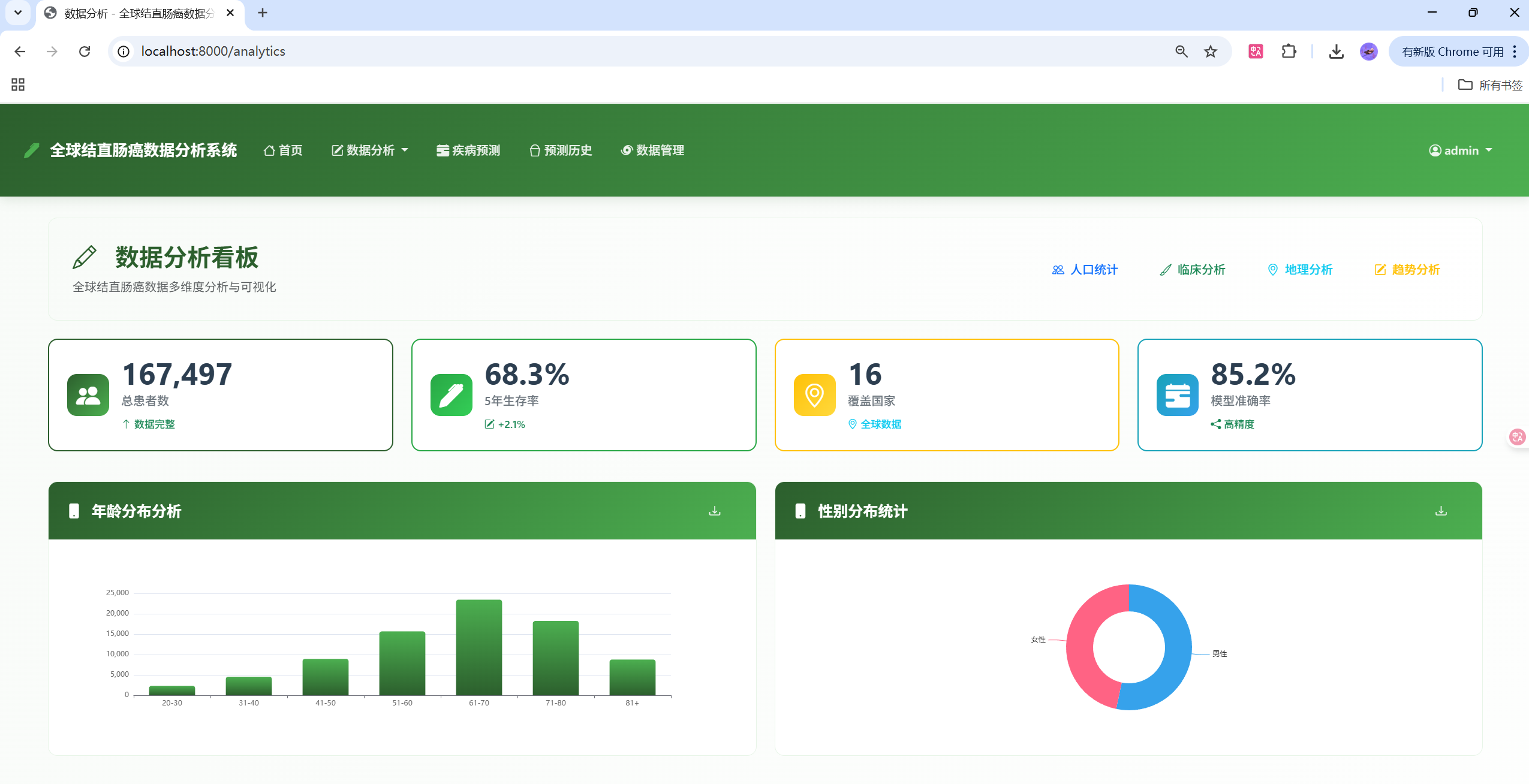Open the Chrome extensions puzzle icon
This screenshot has width=1529, height=784.
1289,52
